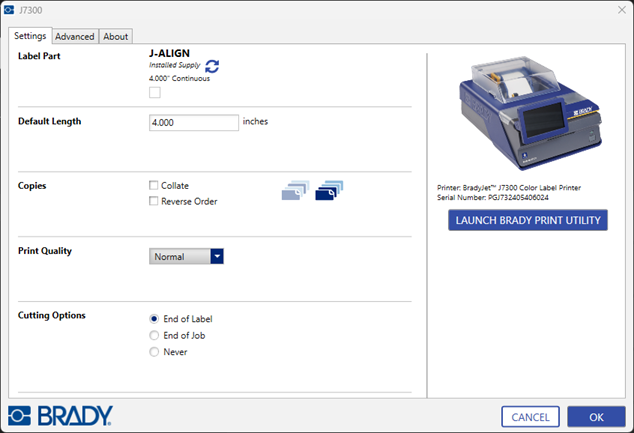Click the J7300 app icon in title bar
634x433 pixels.
tap(10, 10)
